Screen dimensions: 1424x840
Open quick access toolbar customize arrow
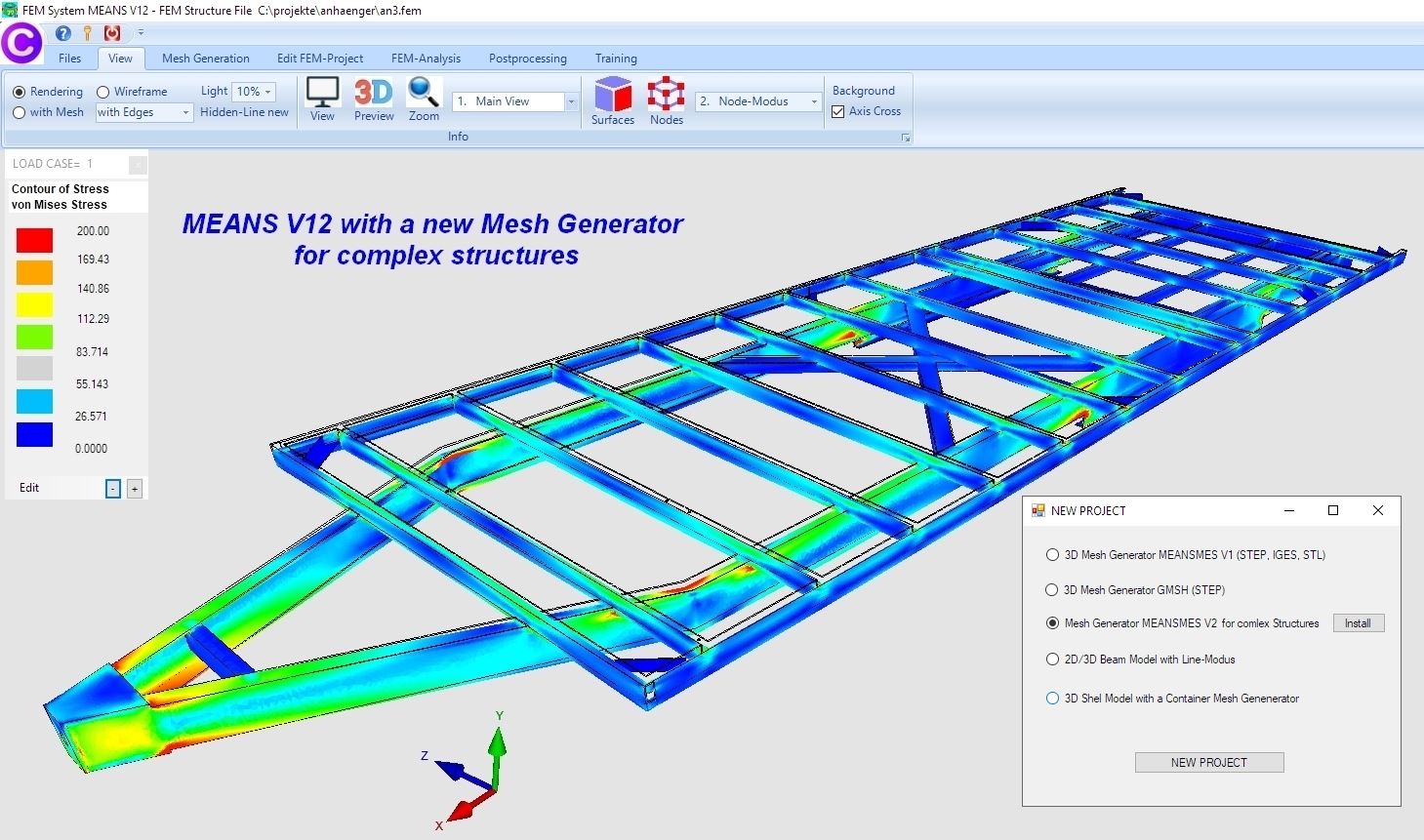tap(141, 33)
